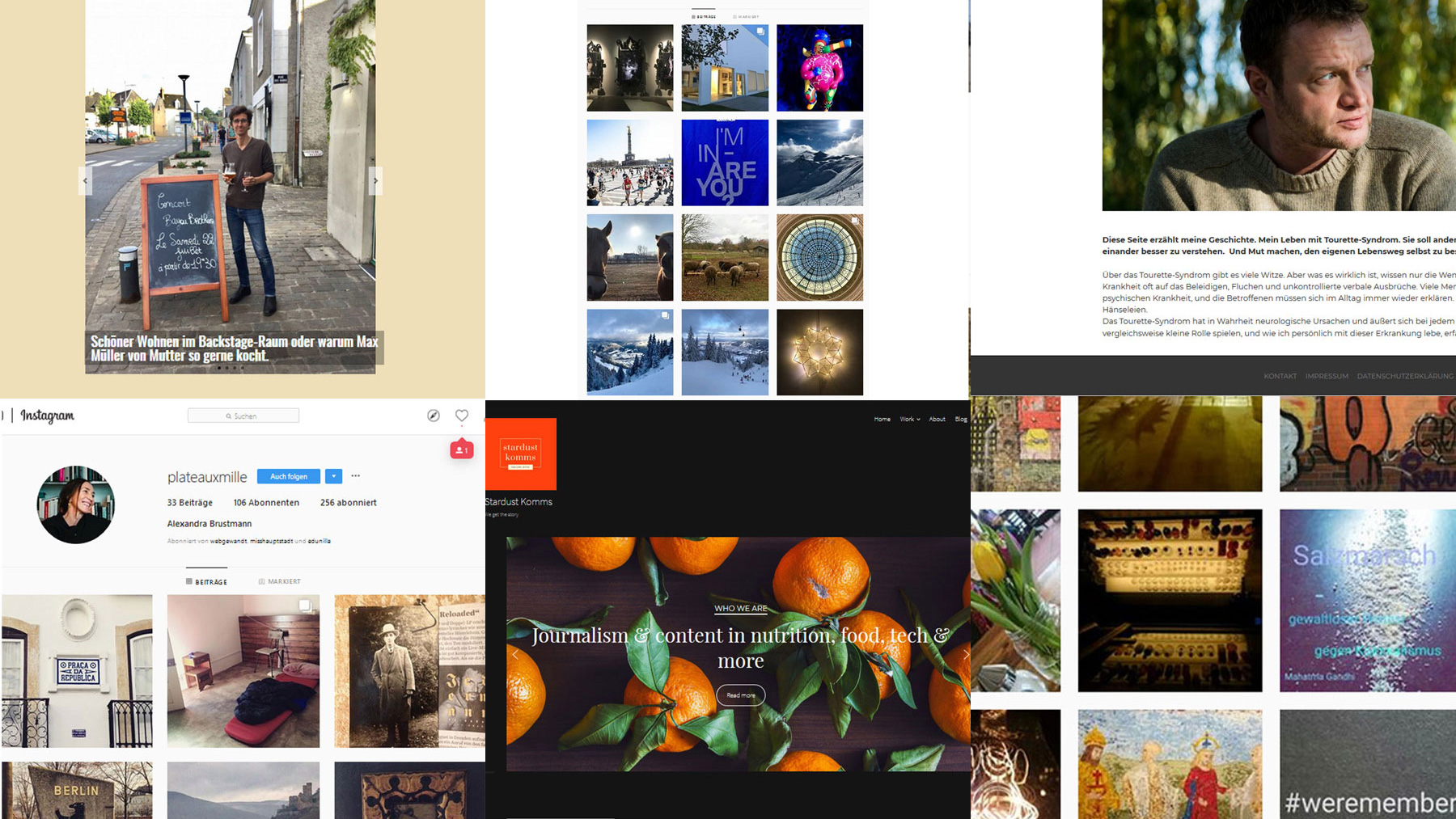Go to previous slide on concert photo
Screen dimensions: 1456x819
(x=85, y=180)
